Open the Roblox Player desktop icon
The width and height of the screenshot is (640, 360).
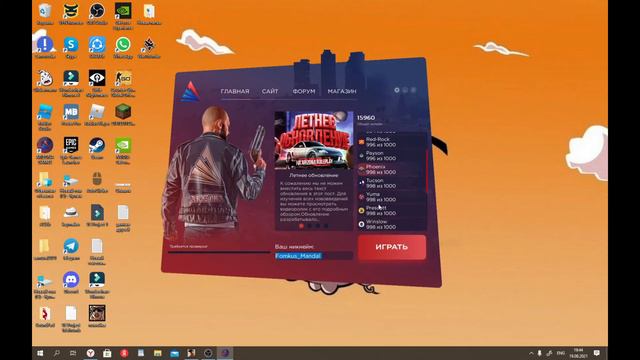click(x=97, y=114)
